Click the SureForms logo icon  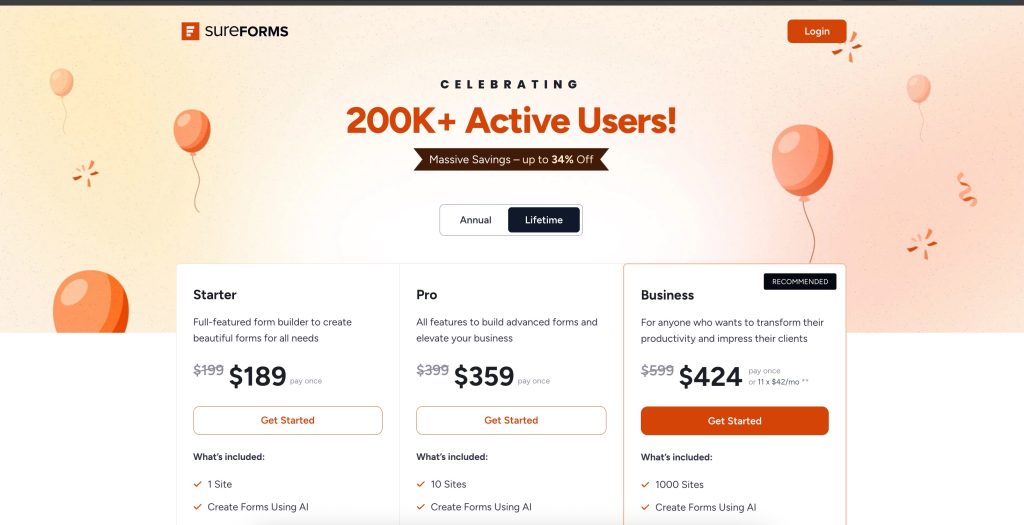190,31
